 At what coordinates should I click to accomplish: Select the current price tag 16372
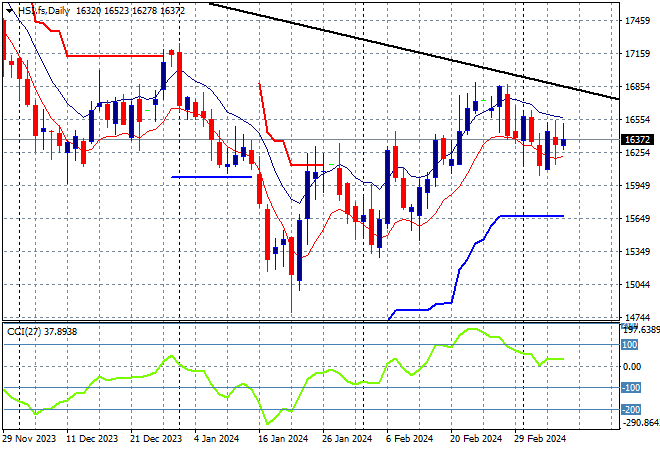point(638,140)
